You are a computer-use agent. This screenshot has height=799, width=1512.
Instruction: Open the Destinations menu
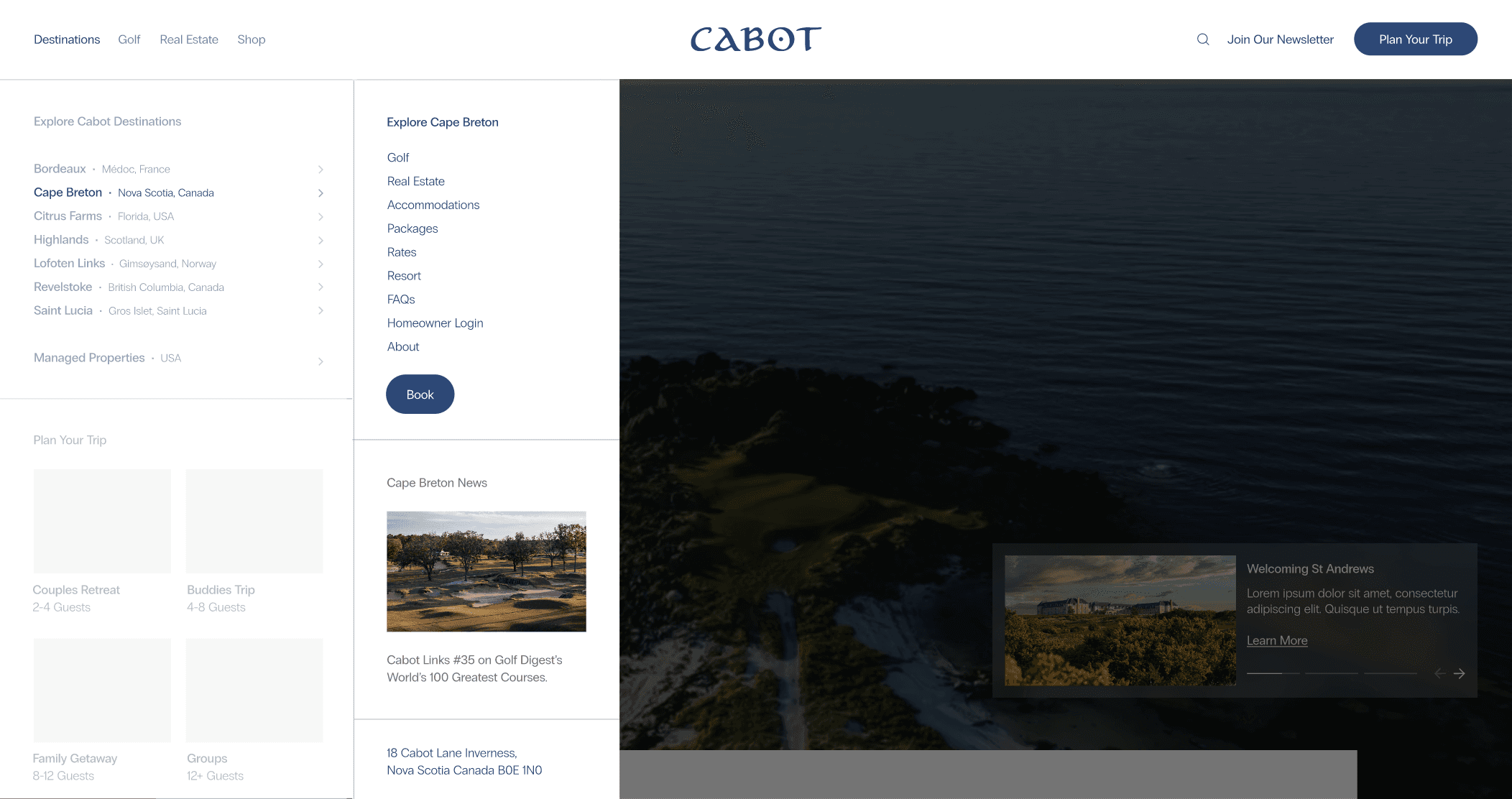click(67, 40)
